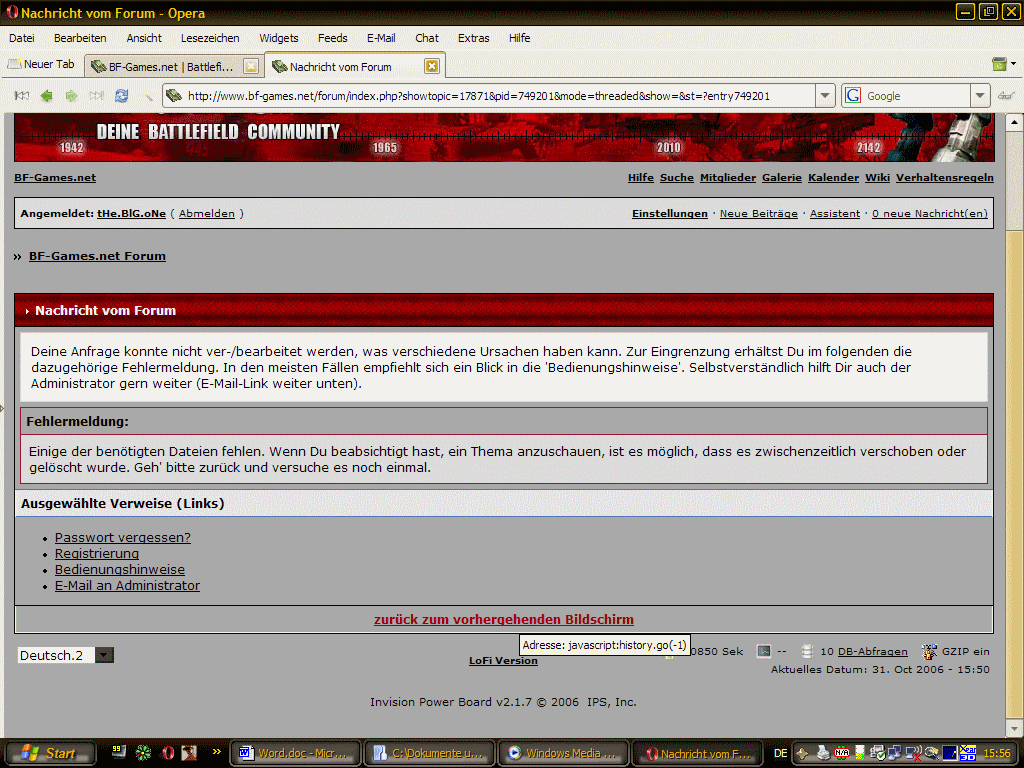Open the Lesezeichen menu
The height and width of the screenshot is (768, 1024).
point(210,38)
